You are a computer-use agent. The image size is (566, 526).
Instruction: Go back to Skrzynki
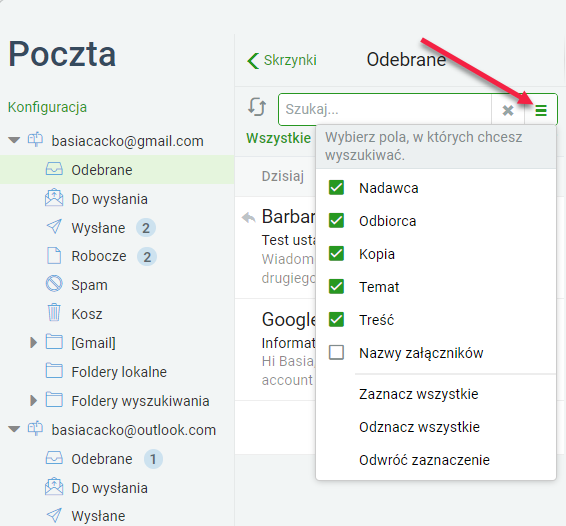(x=290, y=60)
